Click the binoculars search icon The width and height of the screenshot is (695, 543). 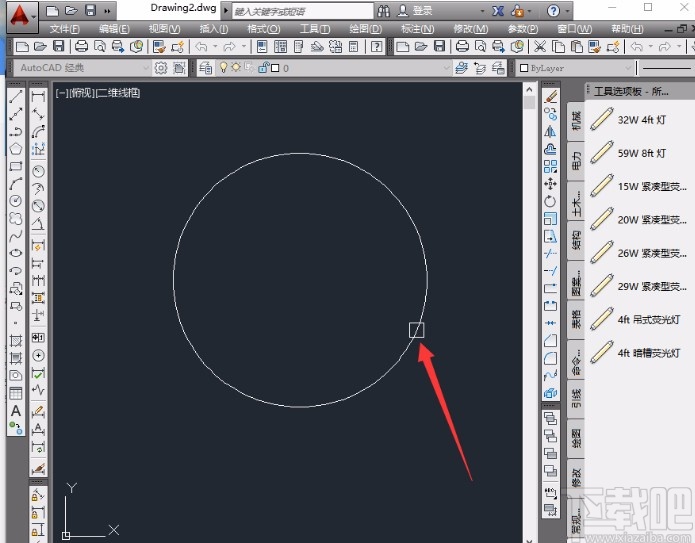coord(383,10)
